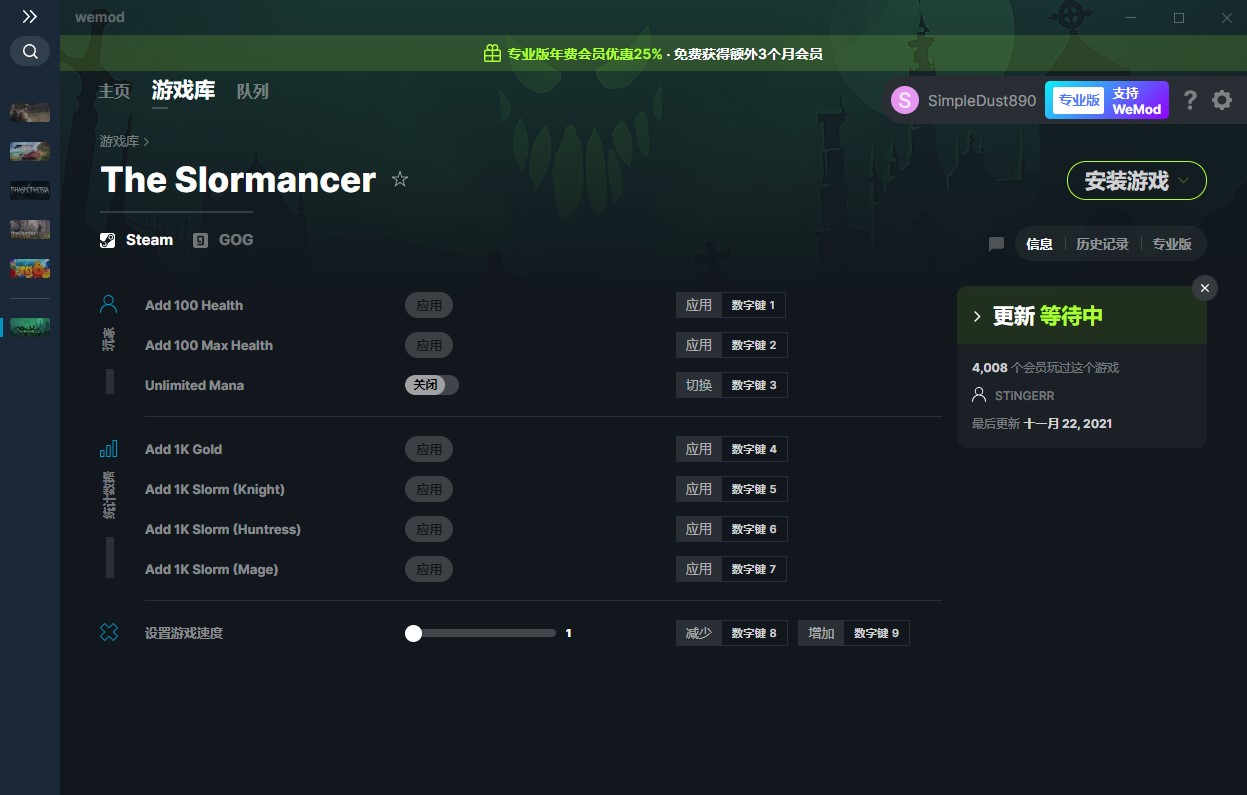Open fifth colorful game thumbnail in sidebar
The image size is (1247, 795).
point(30,268)
